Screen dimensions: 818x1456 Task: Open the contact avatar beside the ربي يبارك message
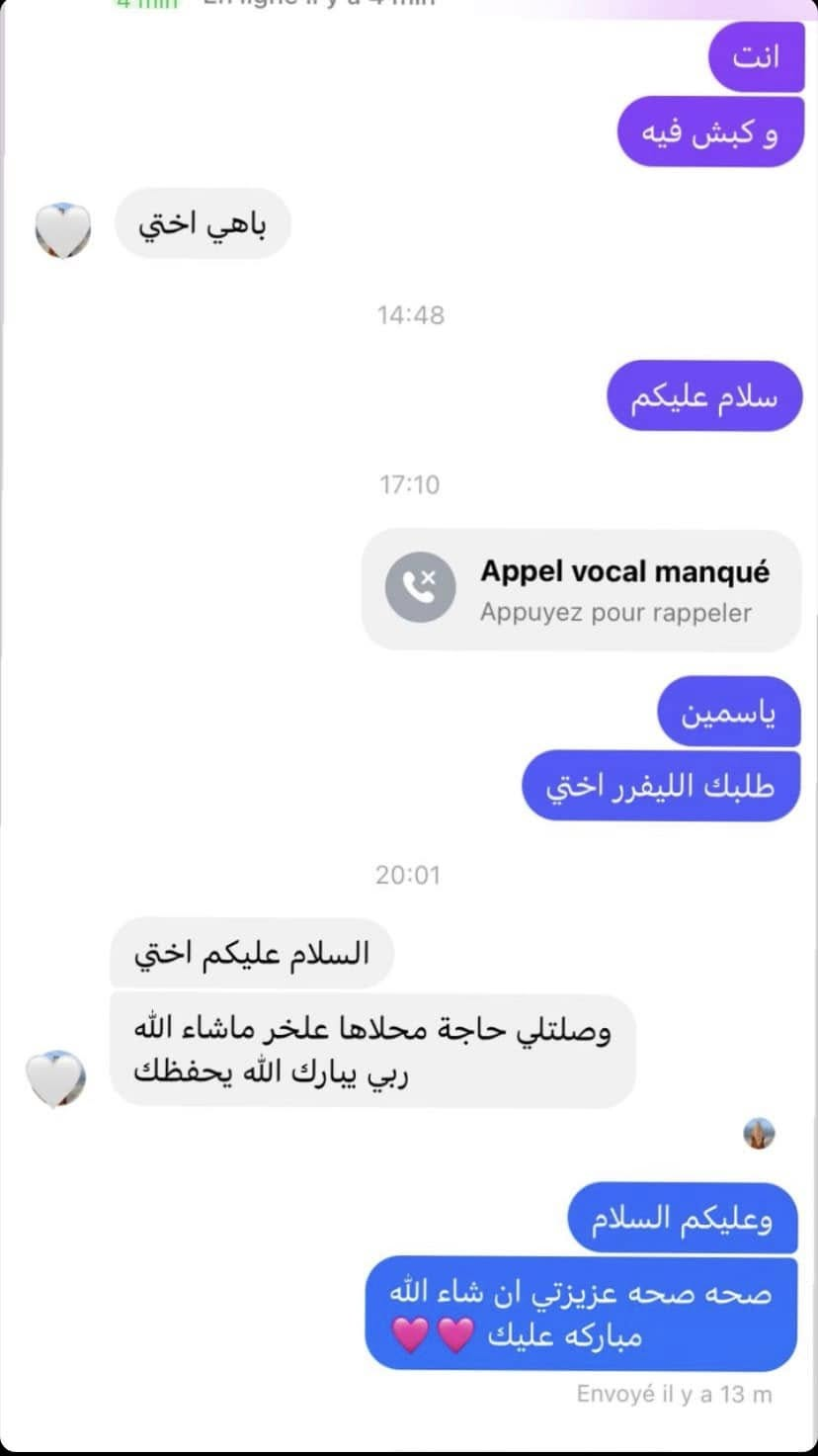[x=55, y=1078]
